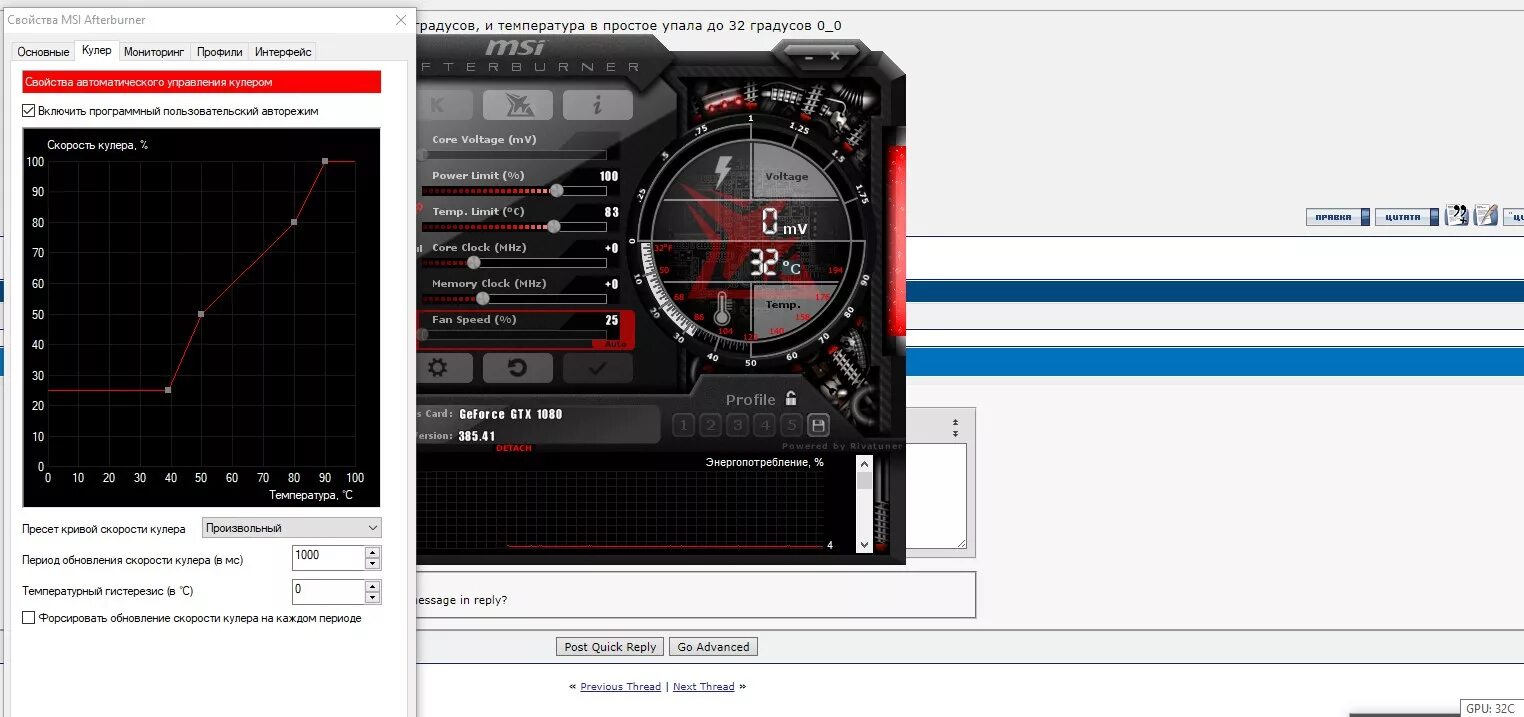Decrease the fan speed update period value

pos(373,564)
